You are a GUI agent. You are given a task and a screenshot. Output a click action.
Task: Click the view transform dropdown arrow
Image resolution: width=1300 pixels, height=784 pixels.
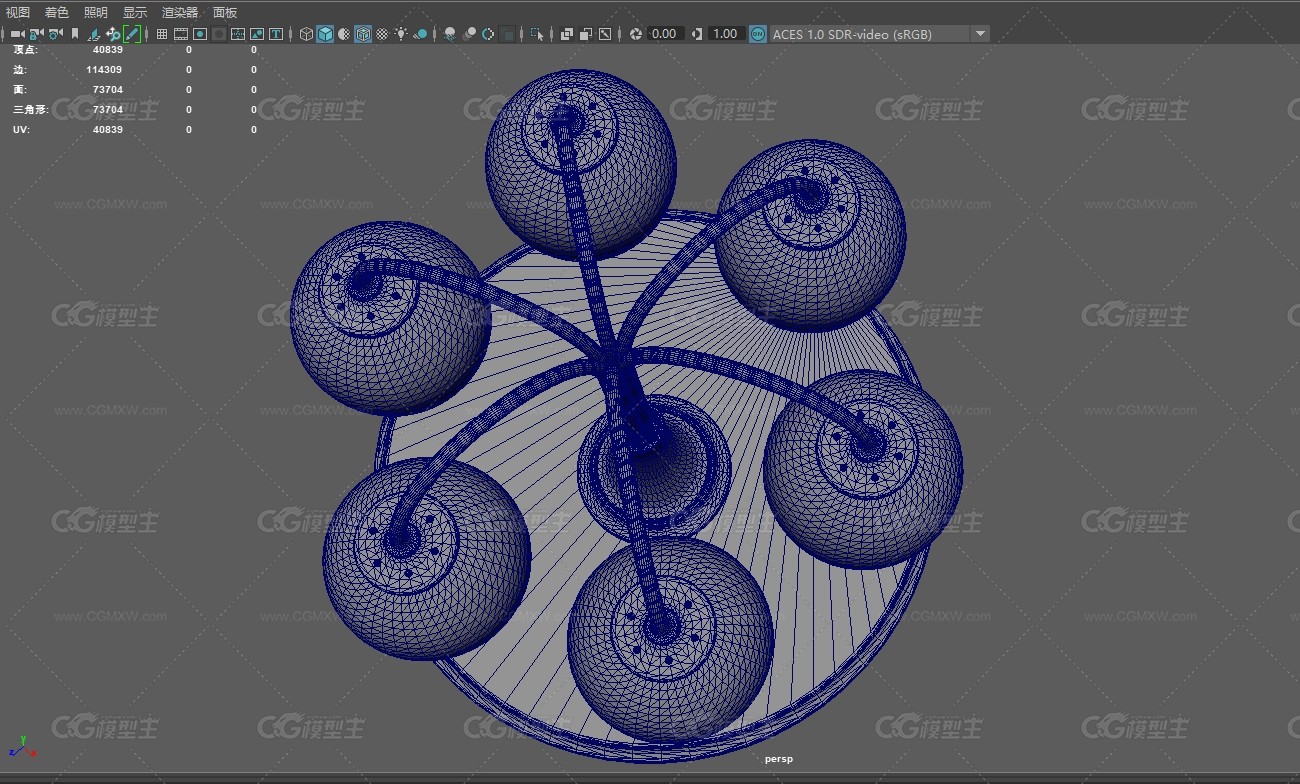[x=980, y=34]
